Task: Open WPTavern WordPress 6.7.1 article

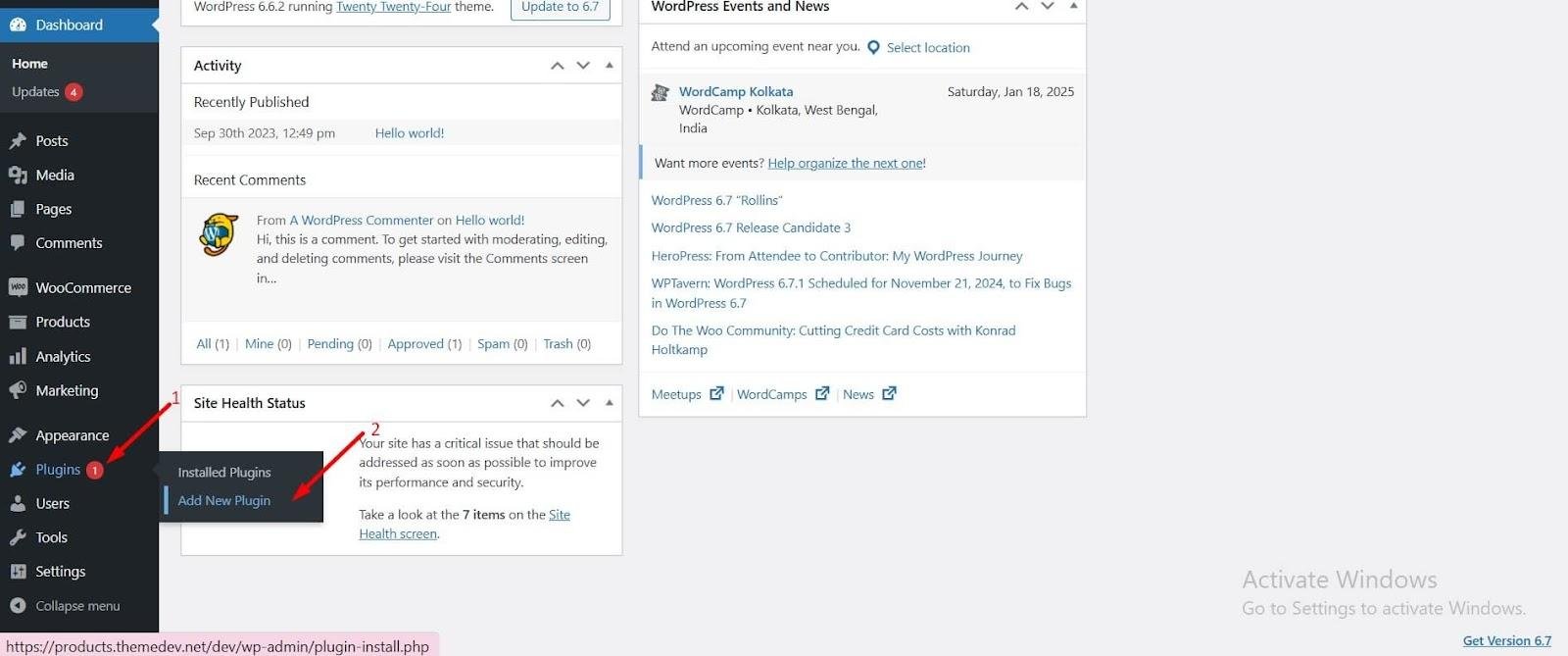Action: pyautogui.click(x=861, y=293)
